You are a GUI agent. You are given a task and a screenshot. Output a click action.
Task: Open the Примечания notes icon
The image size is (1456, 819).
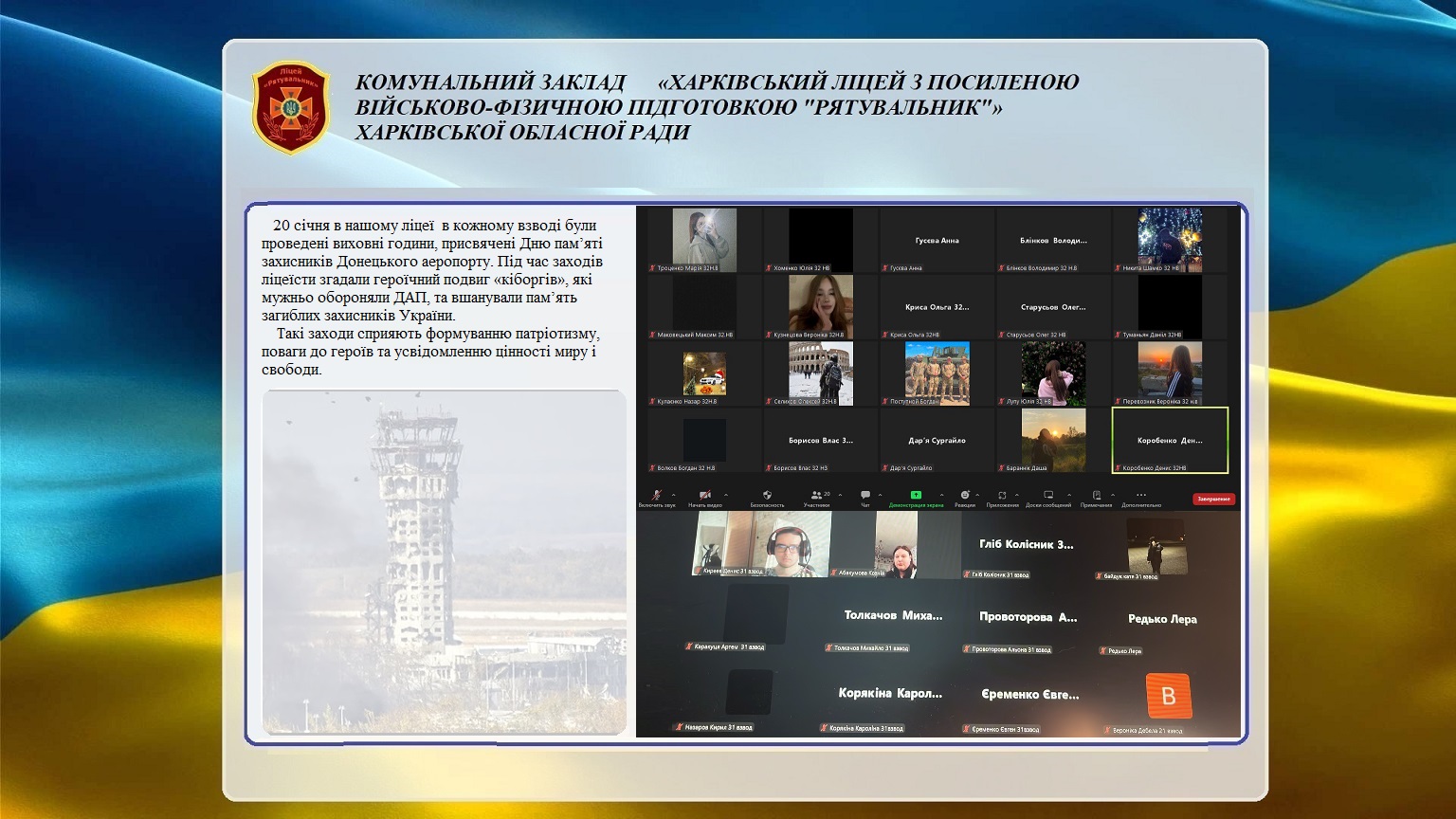coord(1096,495)
